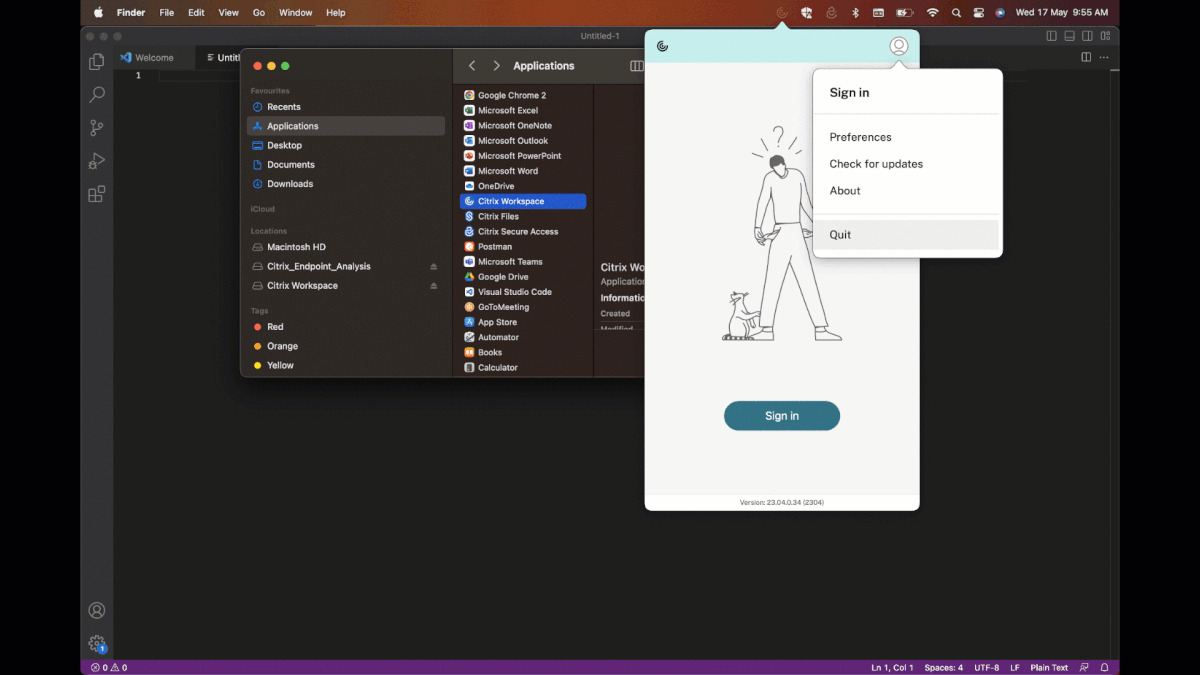Click the notifications bell in the status bar

1104,667
